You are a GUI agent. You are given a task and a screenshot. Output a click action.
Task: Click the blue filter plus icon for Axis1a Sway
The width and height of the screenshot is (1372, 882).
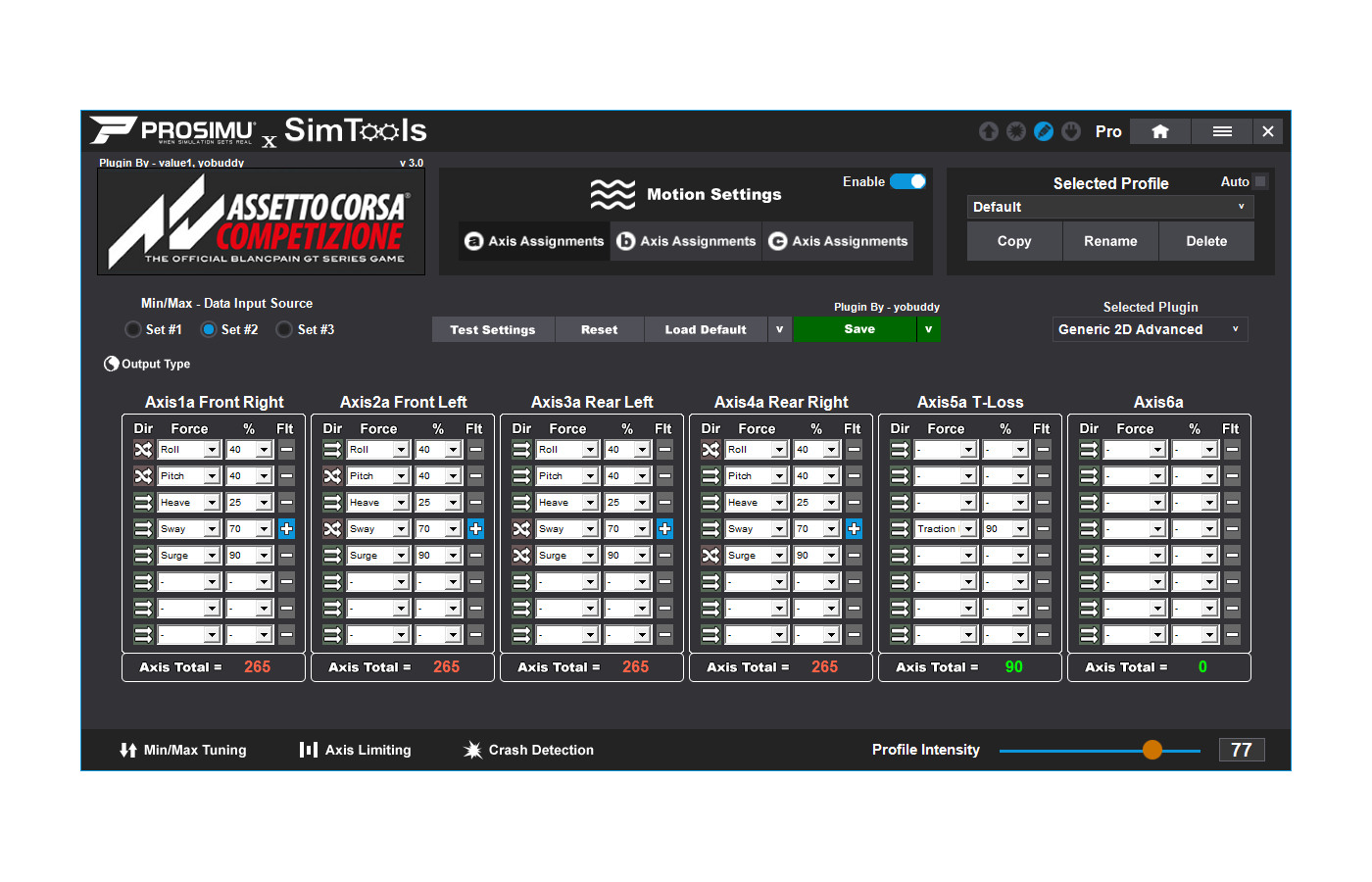pos(286,529)
